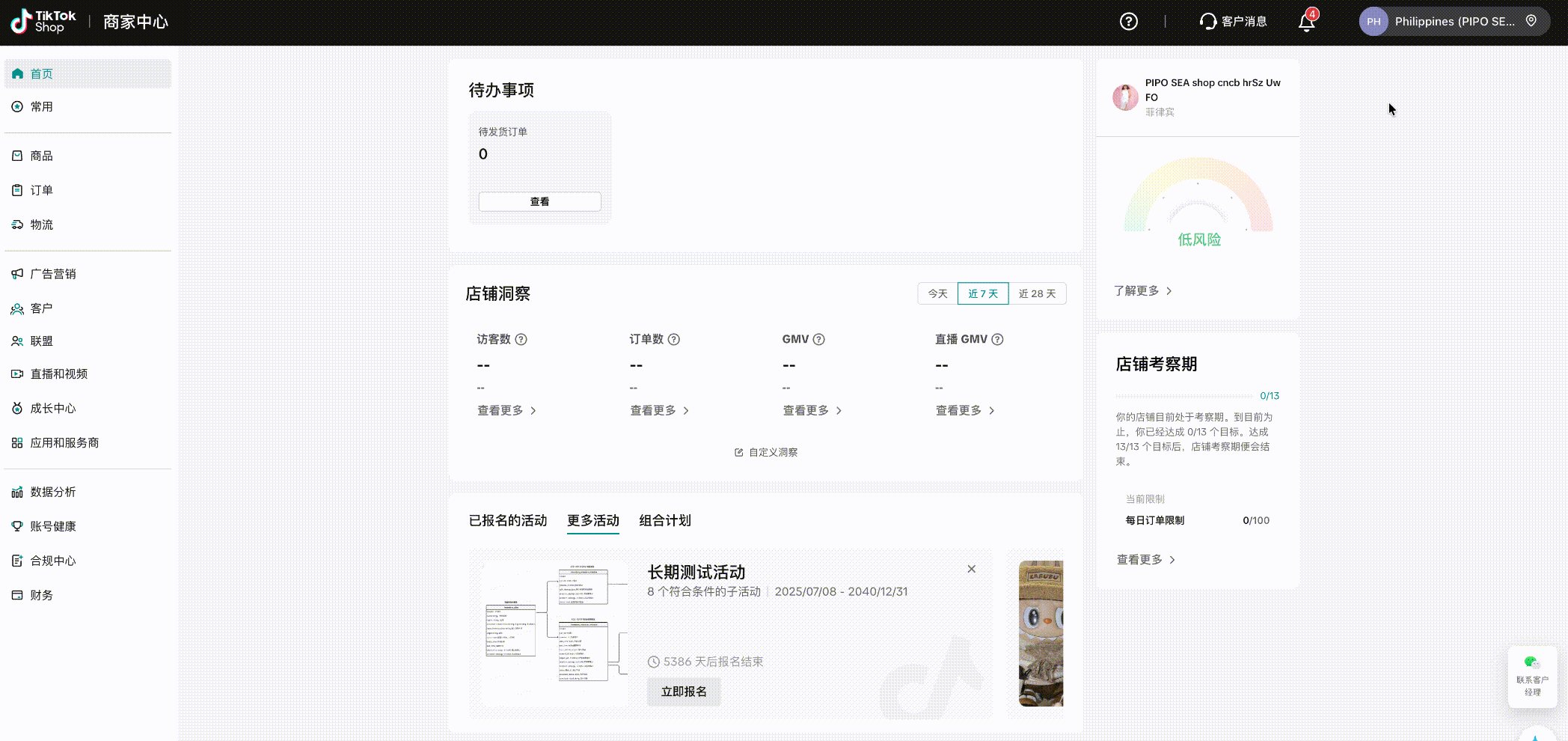Click the visitor count info icon

521,340
